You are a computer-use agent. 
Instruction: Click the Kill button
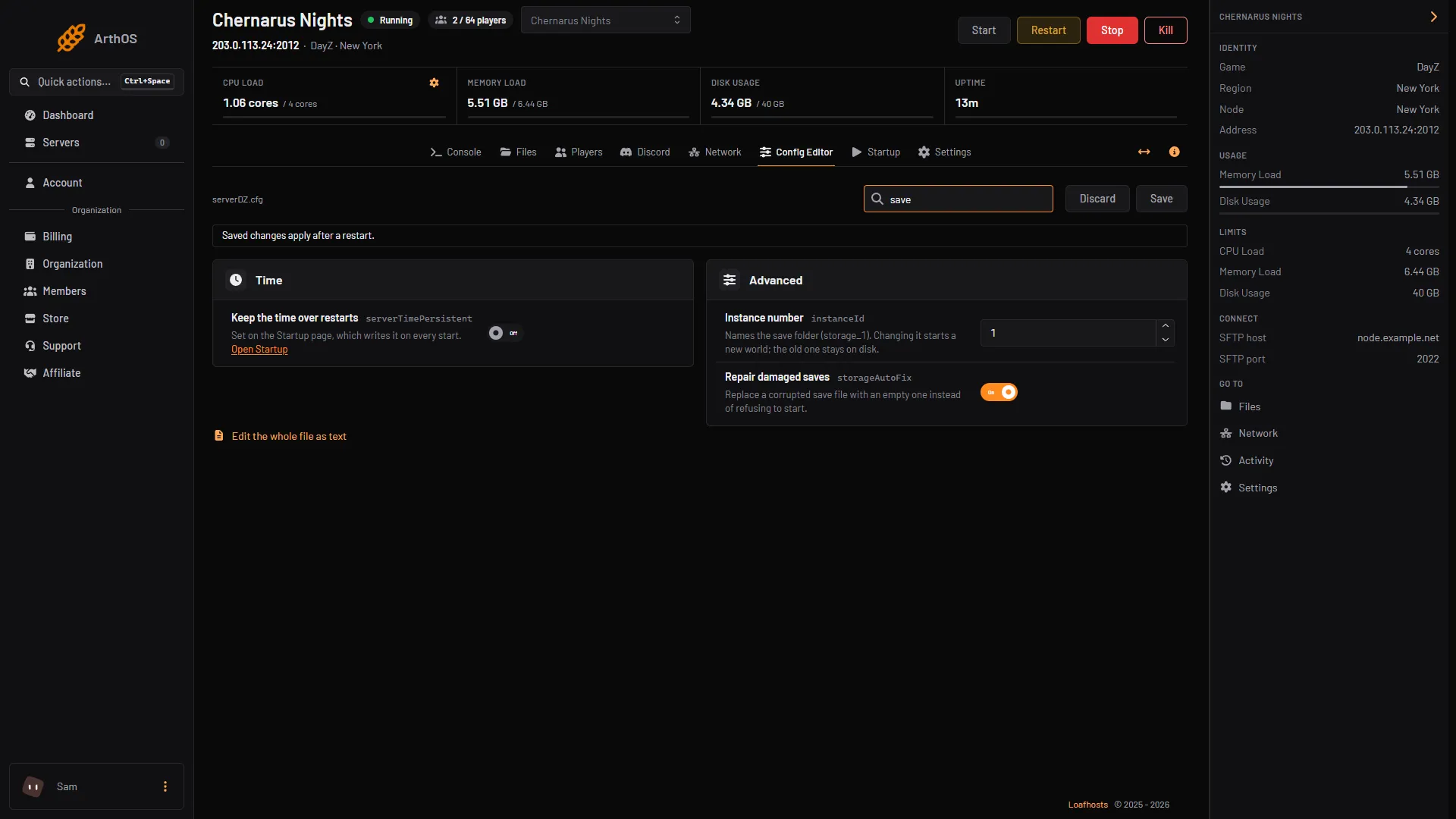point(1166,30)
